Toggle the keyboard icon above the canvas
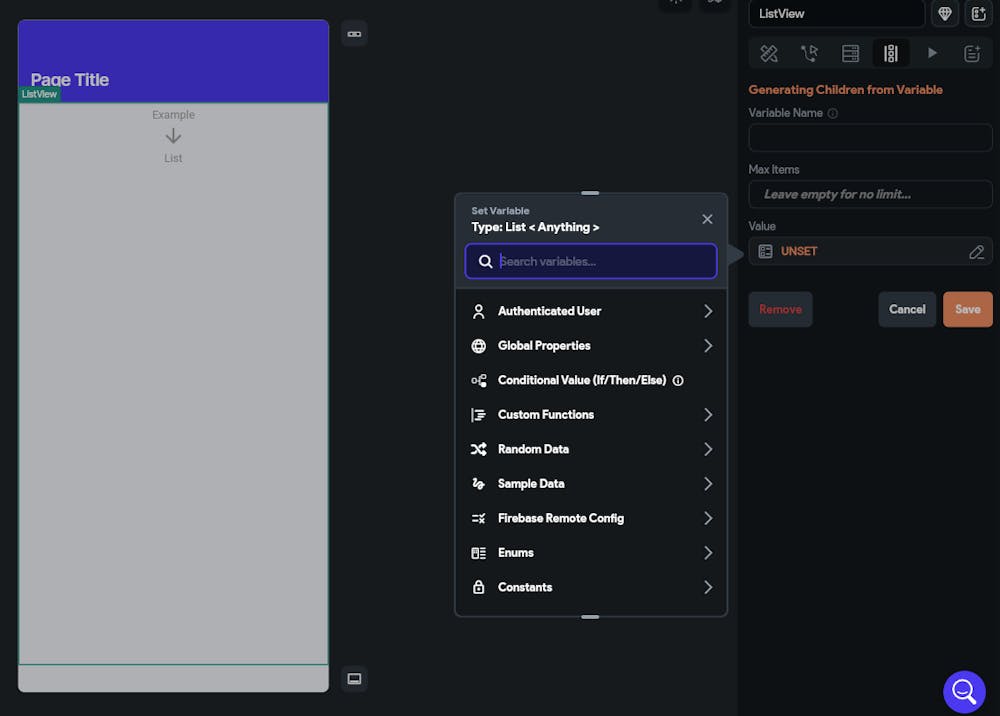This screenshot has width=1000, height=716. pos(354,33)
